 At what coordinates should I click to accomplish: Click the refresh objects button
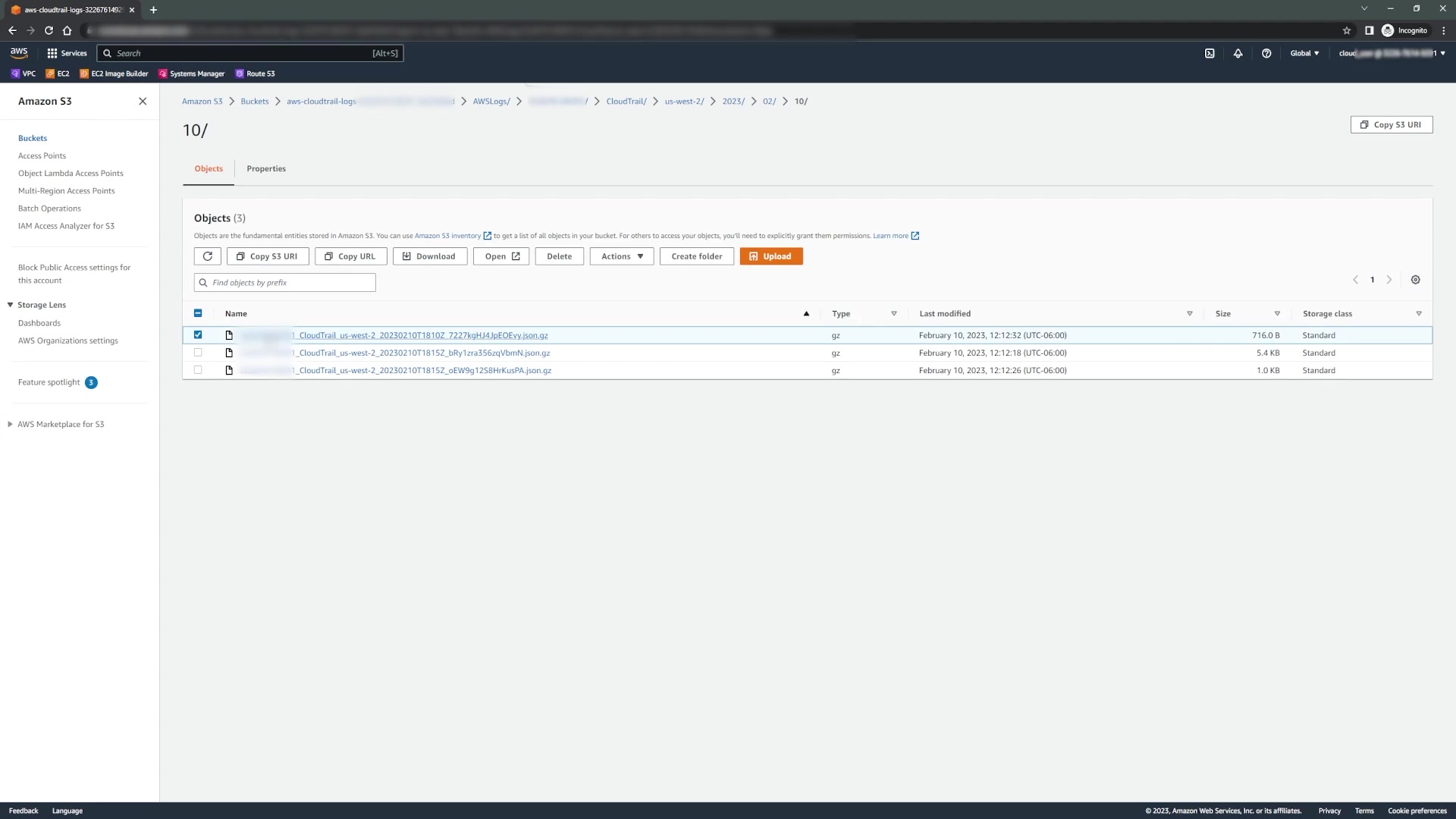(207, 256)
